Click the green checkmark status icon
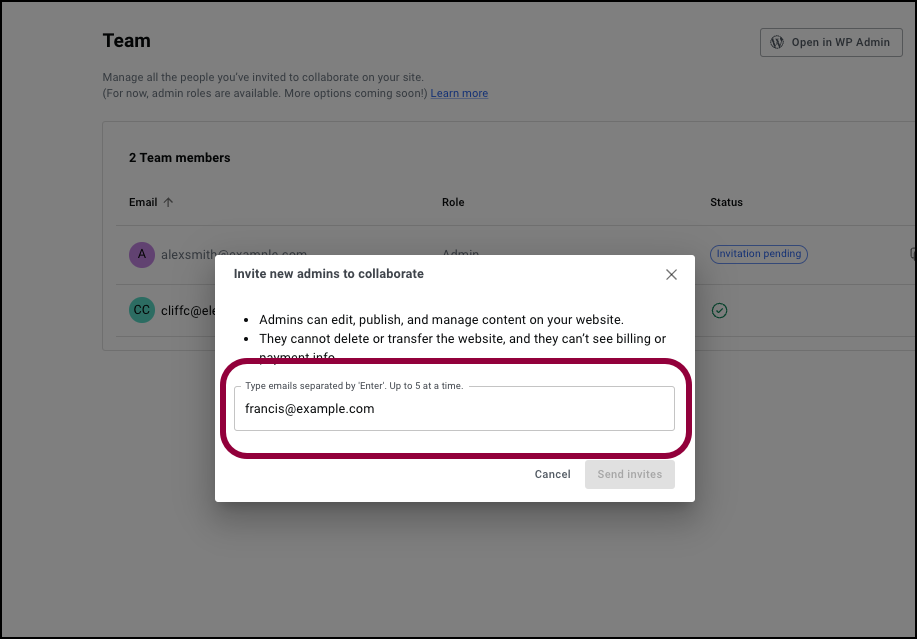Viewport: 917px width, 639px height. 719,310
